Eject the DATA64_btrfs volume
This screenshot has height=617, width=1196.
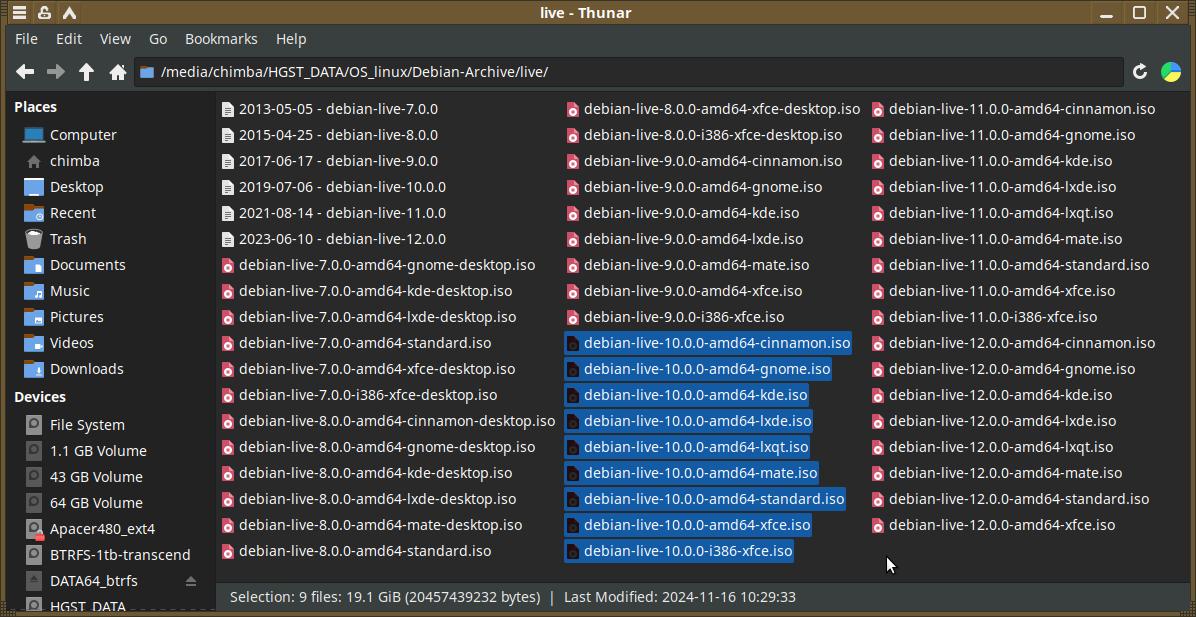coord(191,581)
